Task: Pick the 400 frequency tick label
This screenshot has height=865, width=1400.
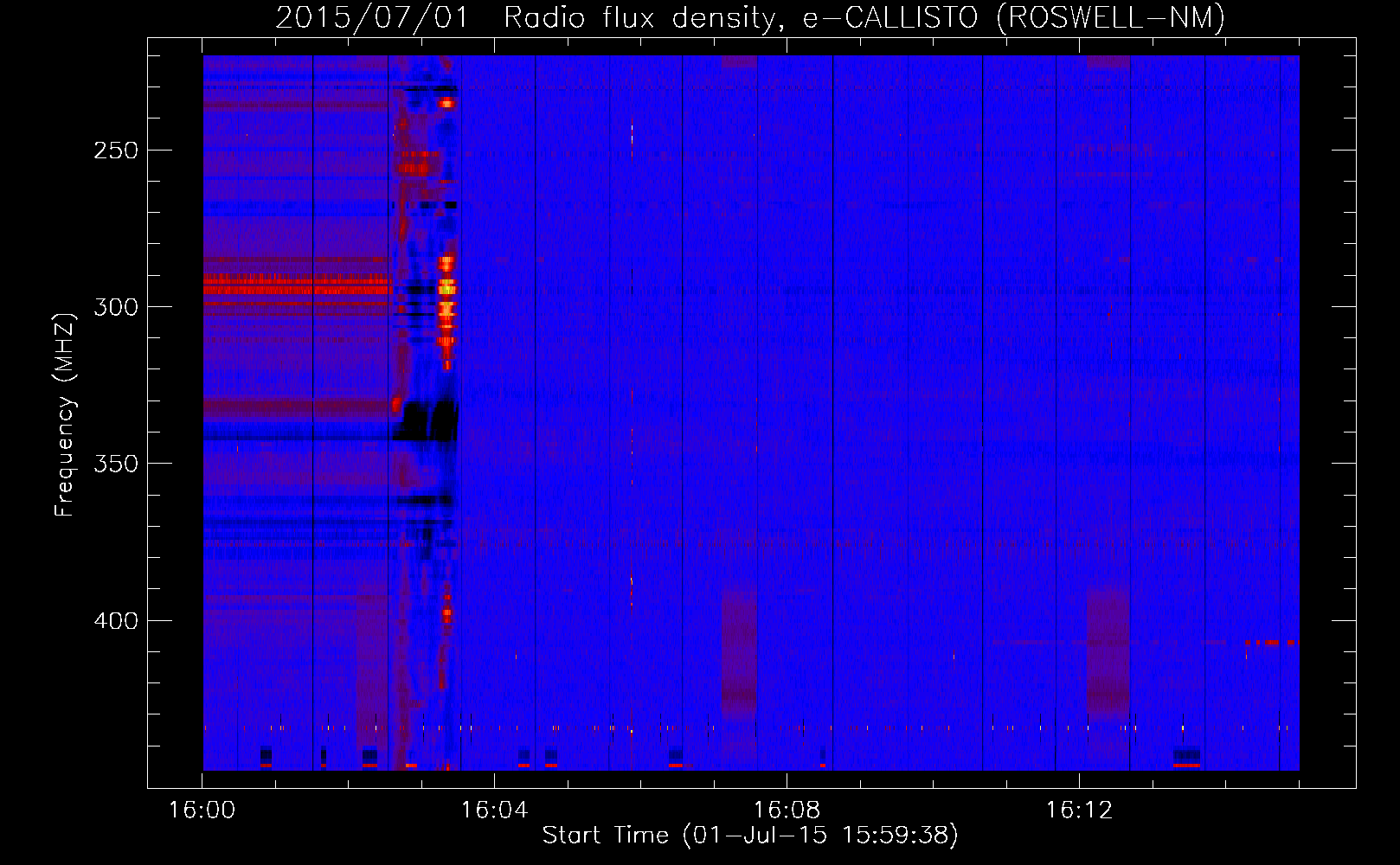Action: tap(116, 621)
